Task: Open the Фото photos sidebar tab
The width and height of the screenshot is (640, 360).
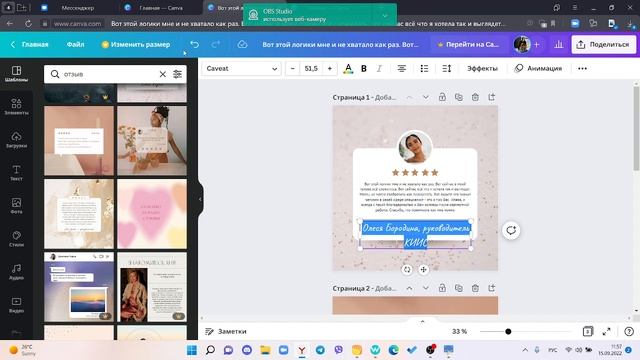Action: tap(16, 206)
